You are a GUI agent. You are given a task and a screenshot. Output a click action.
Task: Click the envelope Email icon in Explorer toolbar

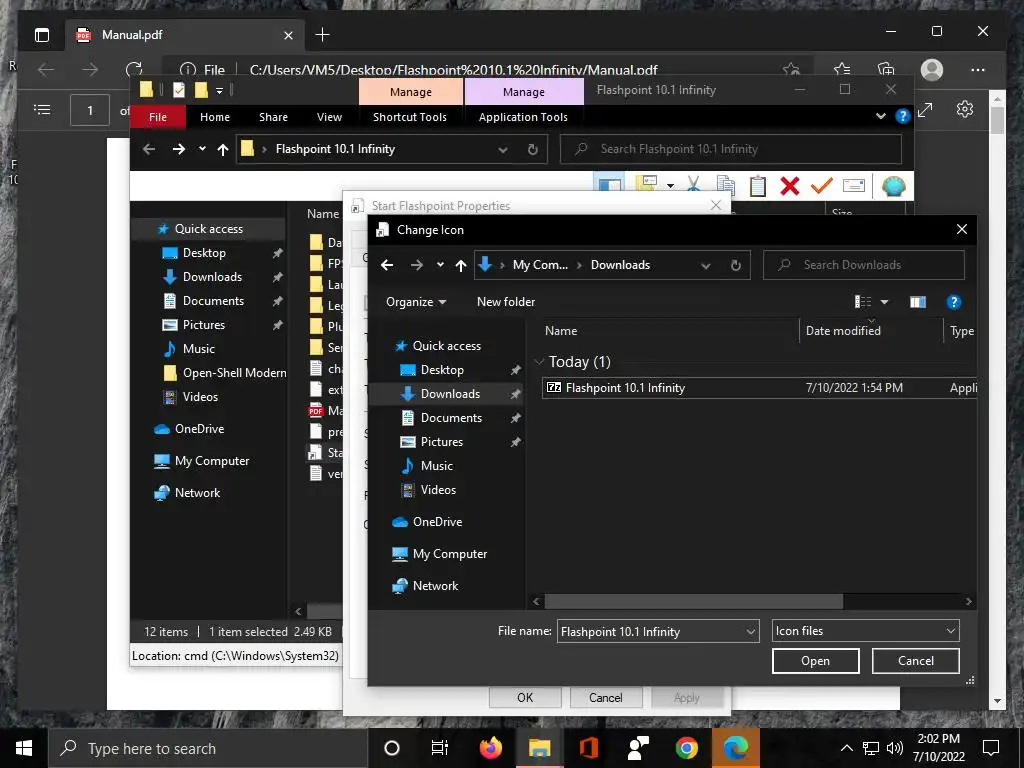coord(854,186)
